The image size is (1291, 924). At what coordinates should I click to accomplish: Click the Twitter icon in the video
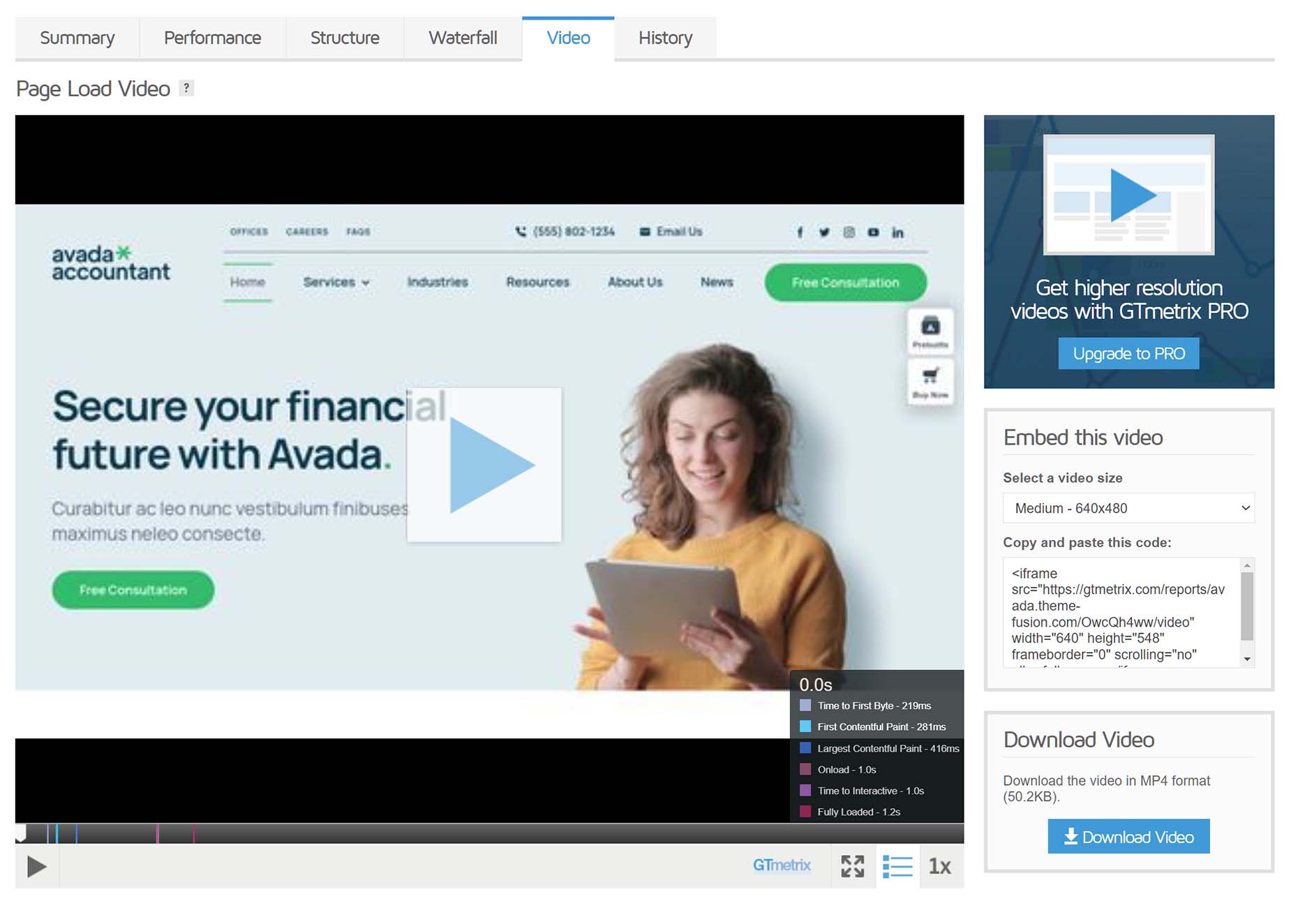pyautogui.click(x=824, y=232)
